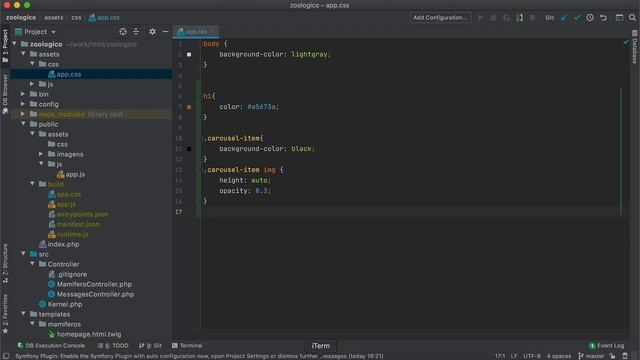Collapse the build folder
Screen dimensions: 640x360
pos(33,184)
